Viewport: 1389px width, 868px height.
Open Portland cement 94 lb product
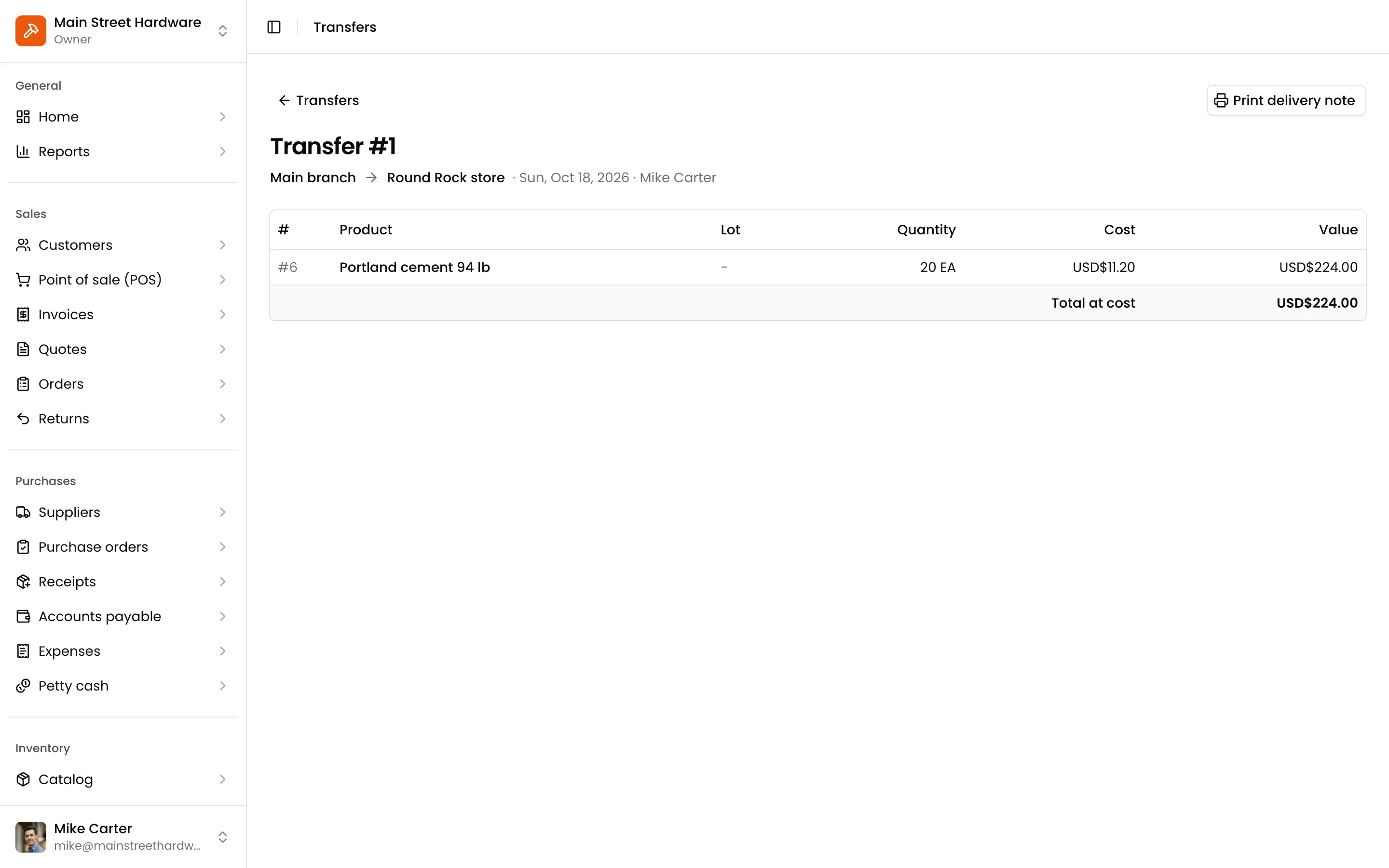point(414,267)
